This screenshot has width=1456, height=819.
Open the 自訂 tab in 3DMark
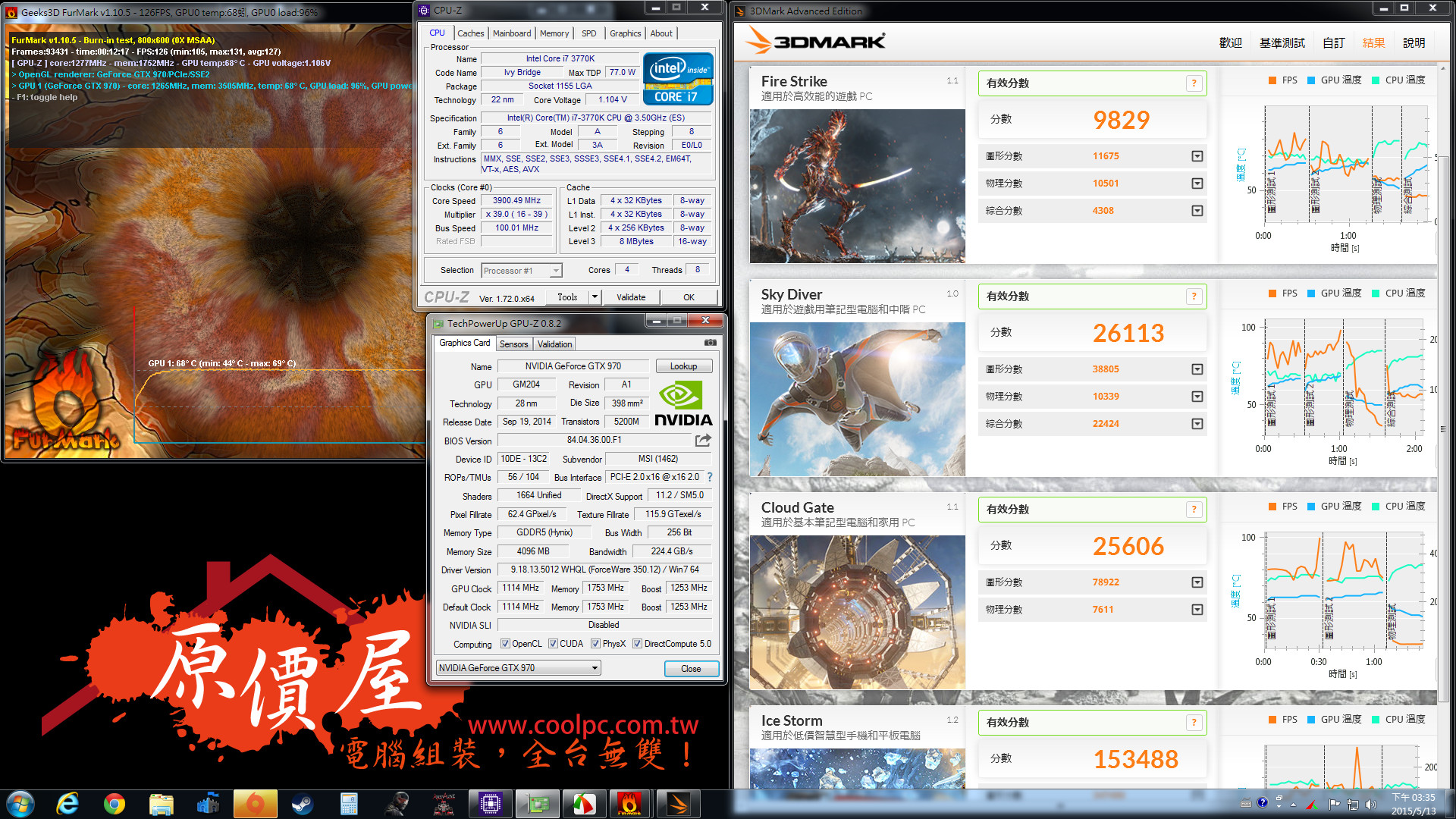point(1333,43)
